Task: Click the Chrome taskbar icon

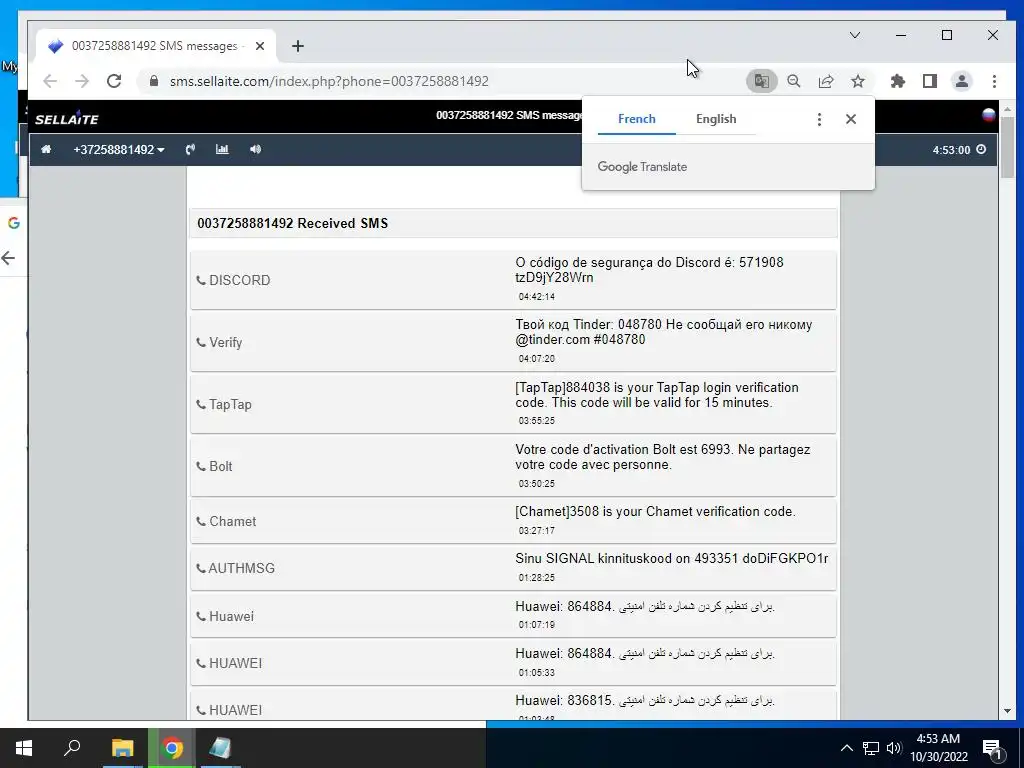Action: point(172,748)
